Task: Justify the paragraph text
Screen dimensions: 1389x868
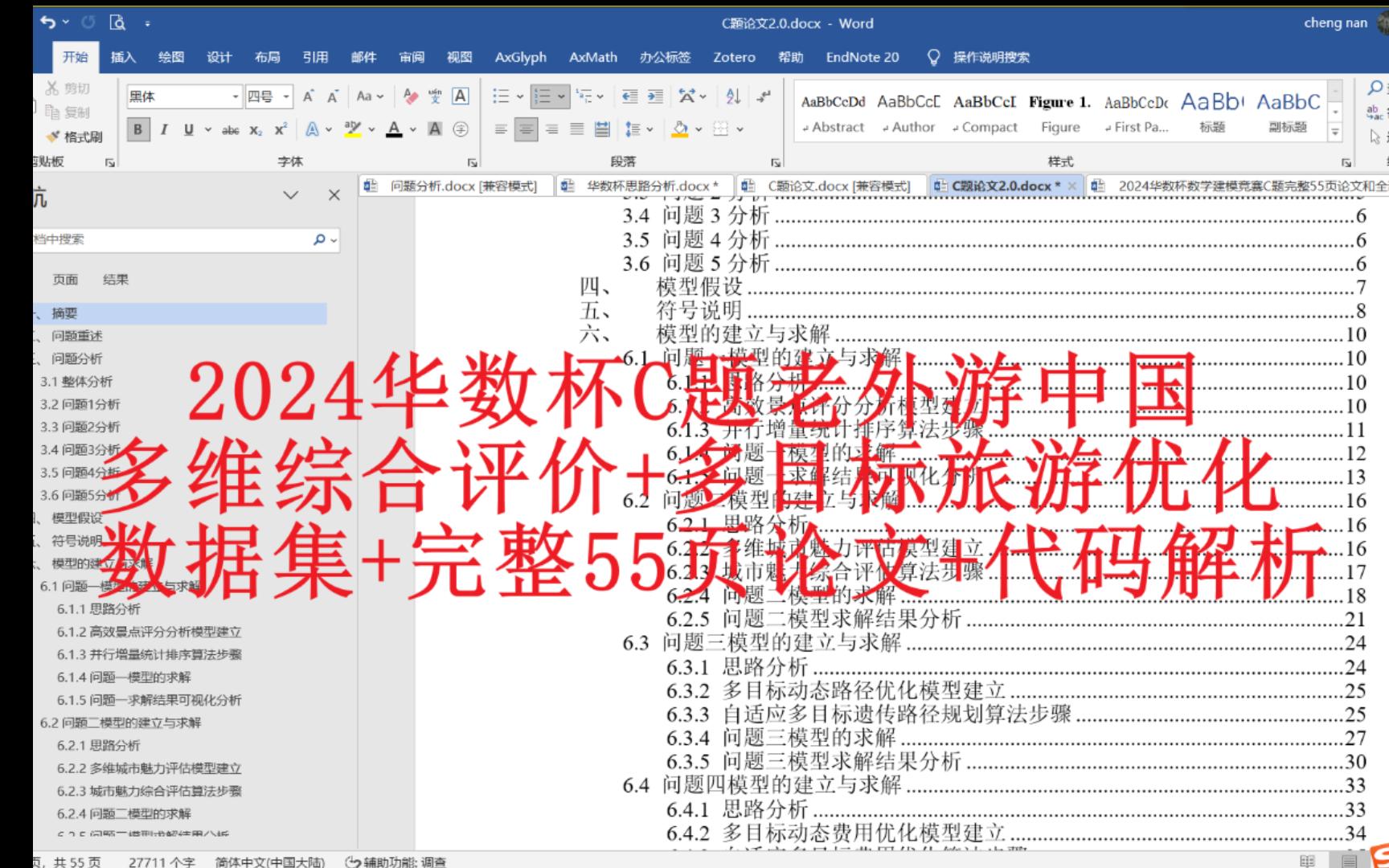Action: [x=576, y=129]
